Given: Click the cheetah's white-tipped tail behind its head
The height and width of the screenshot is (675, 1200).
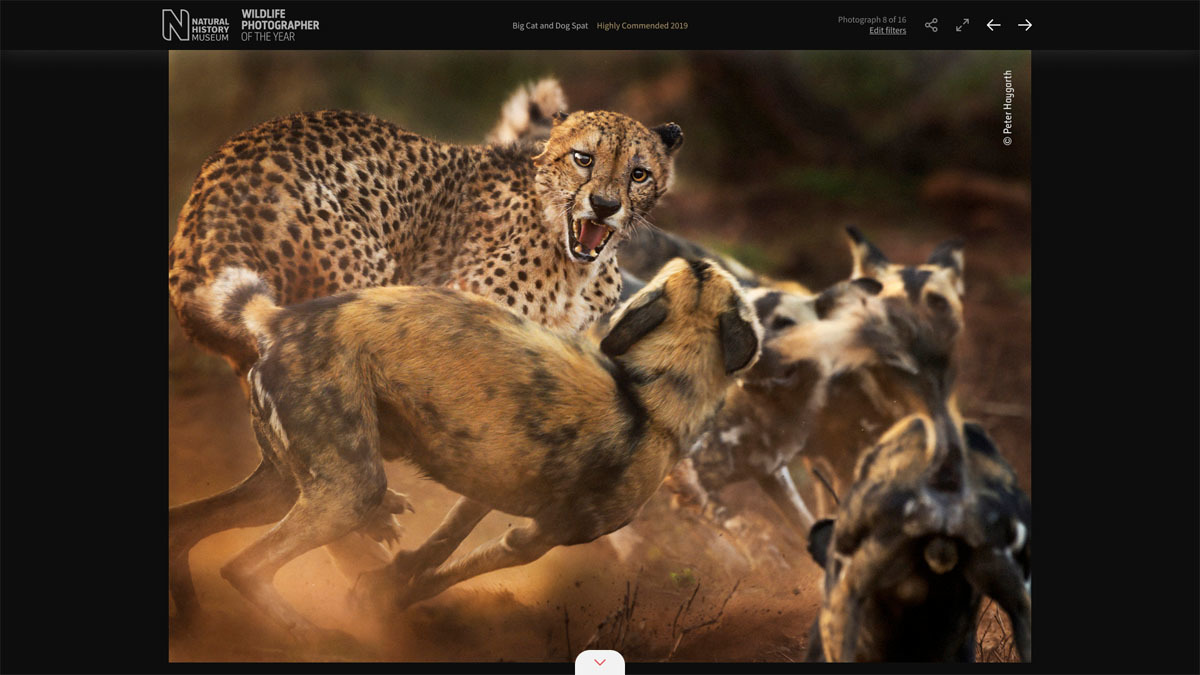Looking at the screenshot, I should pos(535,105).
